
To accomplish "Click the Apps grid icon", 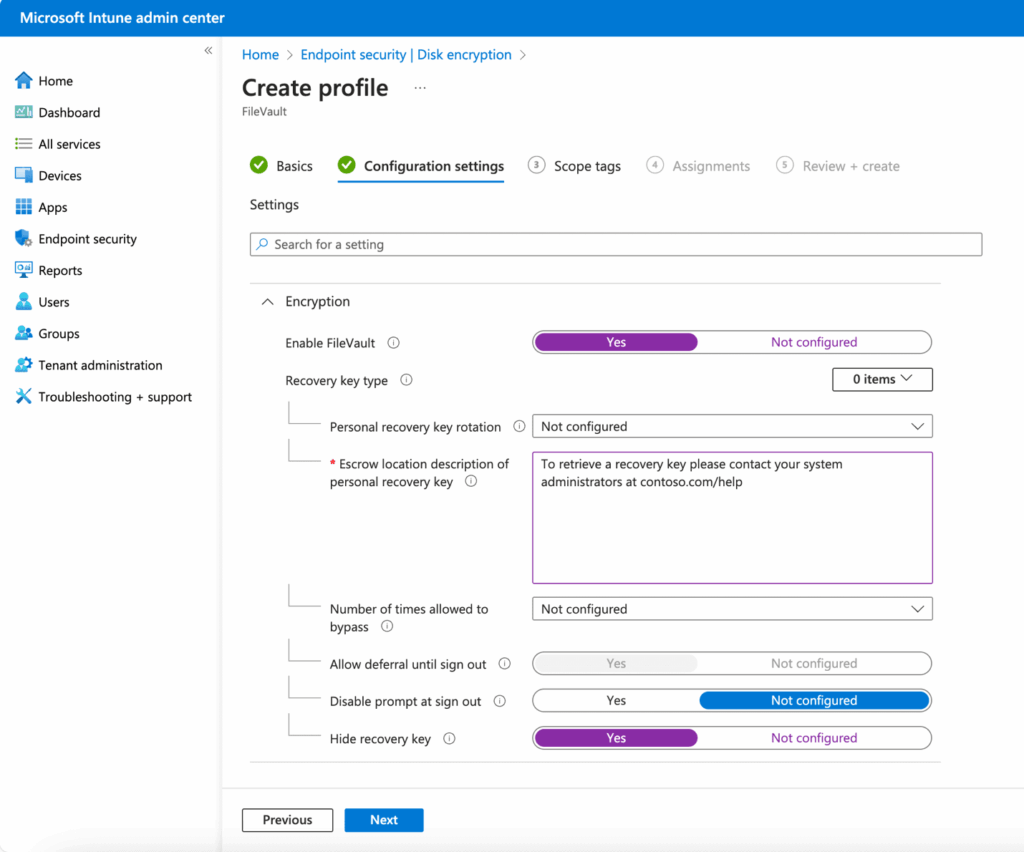I will tap(24, 207).
